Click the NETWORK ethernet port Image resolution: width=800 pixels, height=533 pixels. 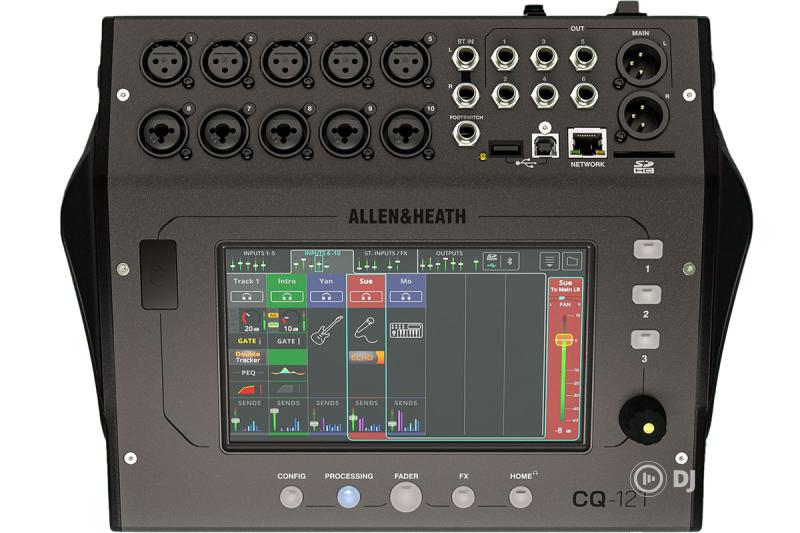[x=587, y=144]
